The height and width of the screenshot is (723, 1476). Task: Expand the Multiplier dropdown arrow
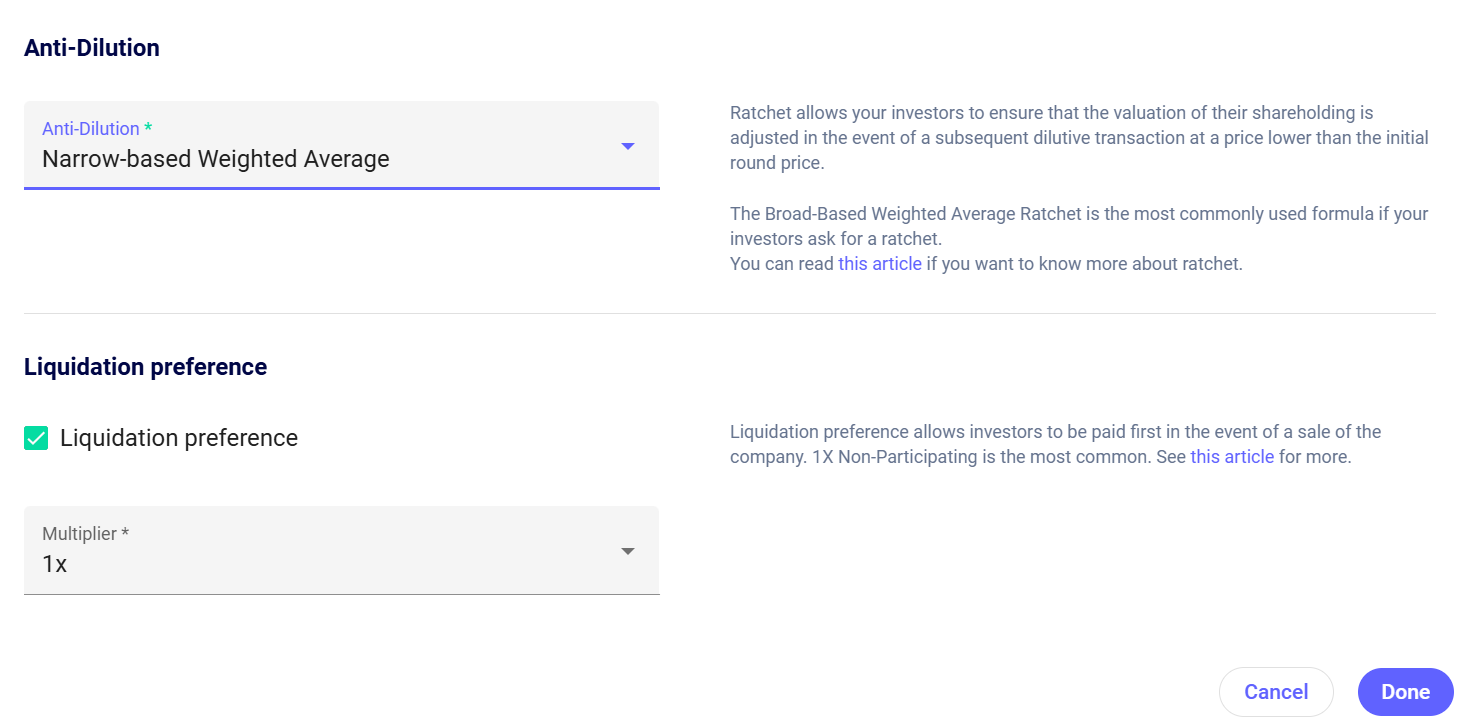point(627,551)
